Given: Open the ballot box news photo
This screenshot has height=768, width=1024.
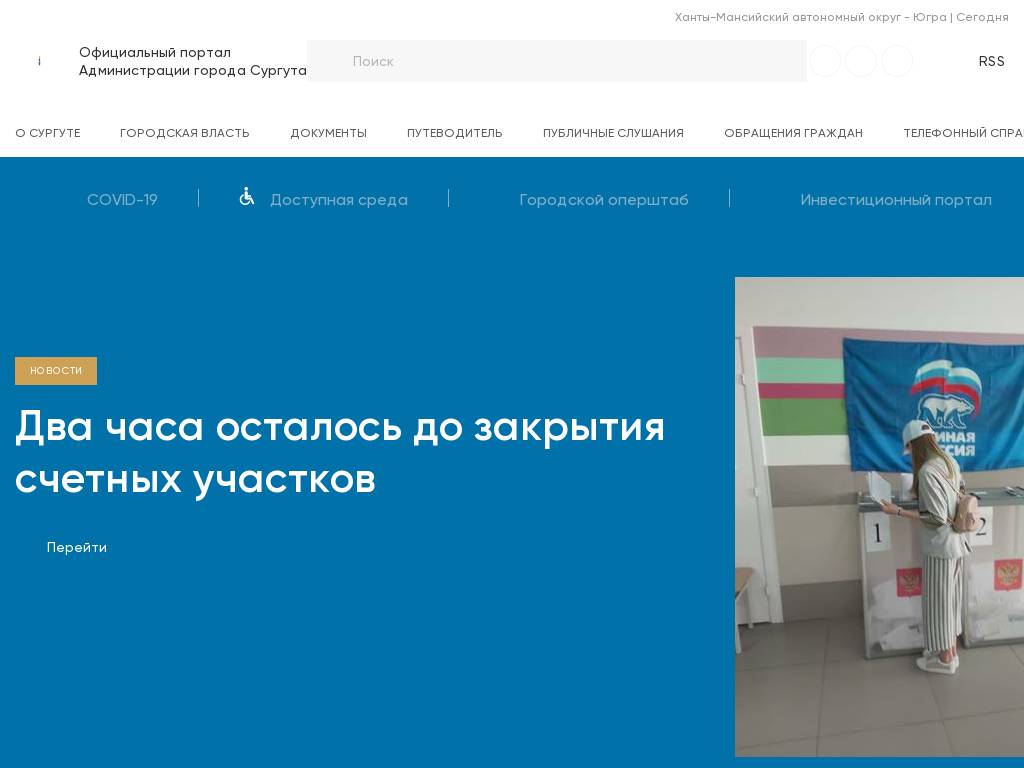Looking at the screenshot, I should pyautogui.click(x=879, y=517).
